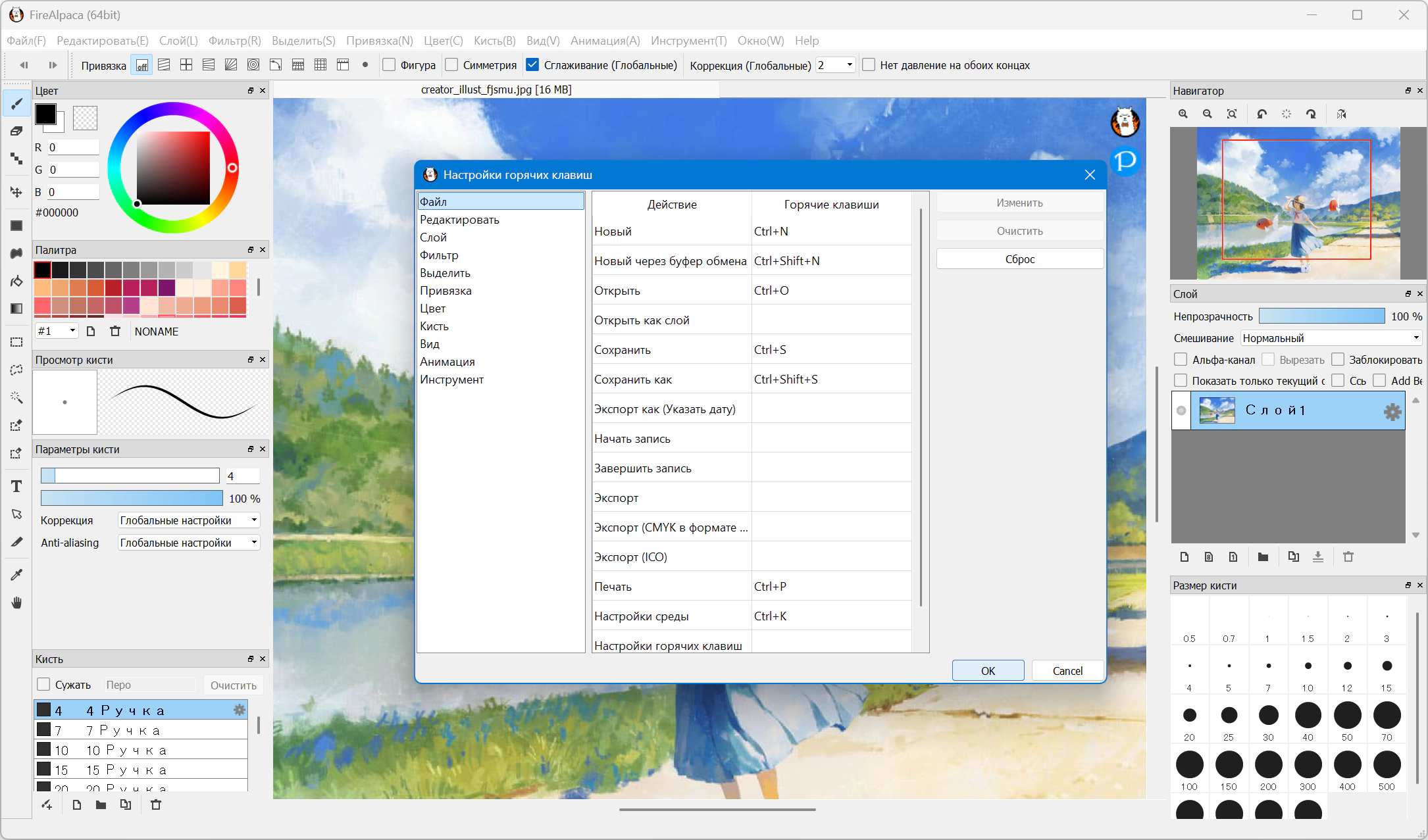Viewport: 1428px width, 840px height.
Task: Select Кисть category in hotkey settings list
Action: tap(434, 326)
